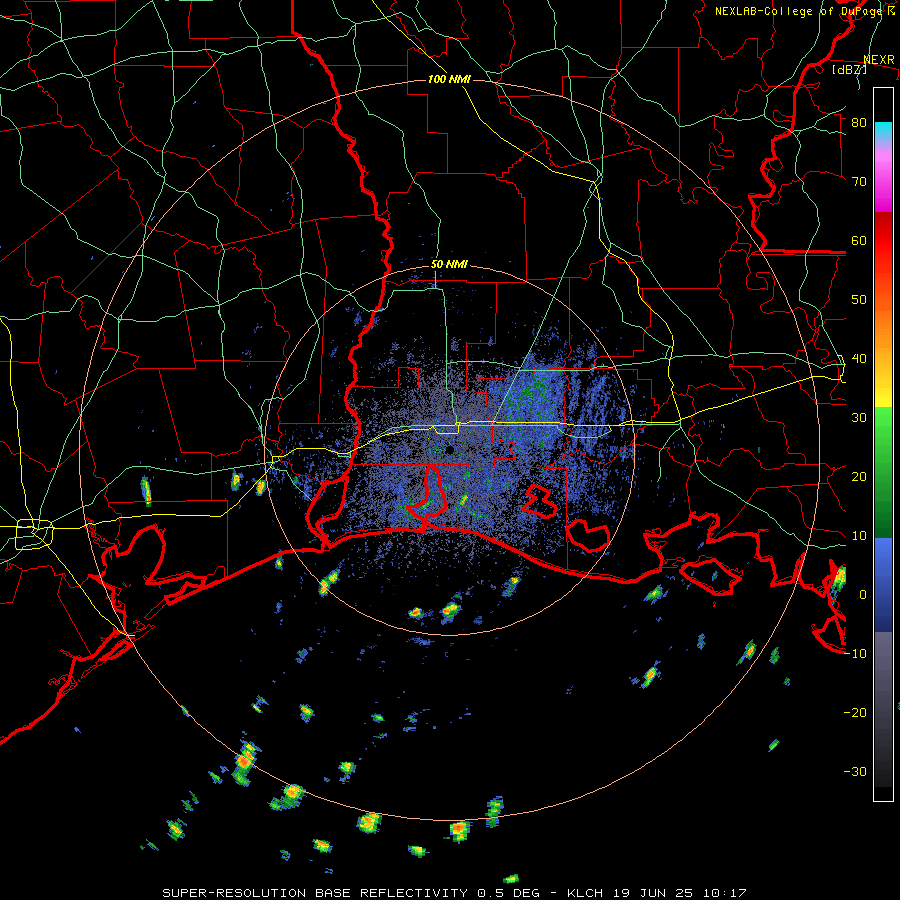Click the 30 value on the dBZ scale
This screenshot has width=900, height=900.
pos(859,418)
